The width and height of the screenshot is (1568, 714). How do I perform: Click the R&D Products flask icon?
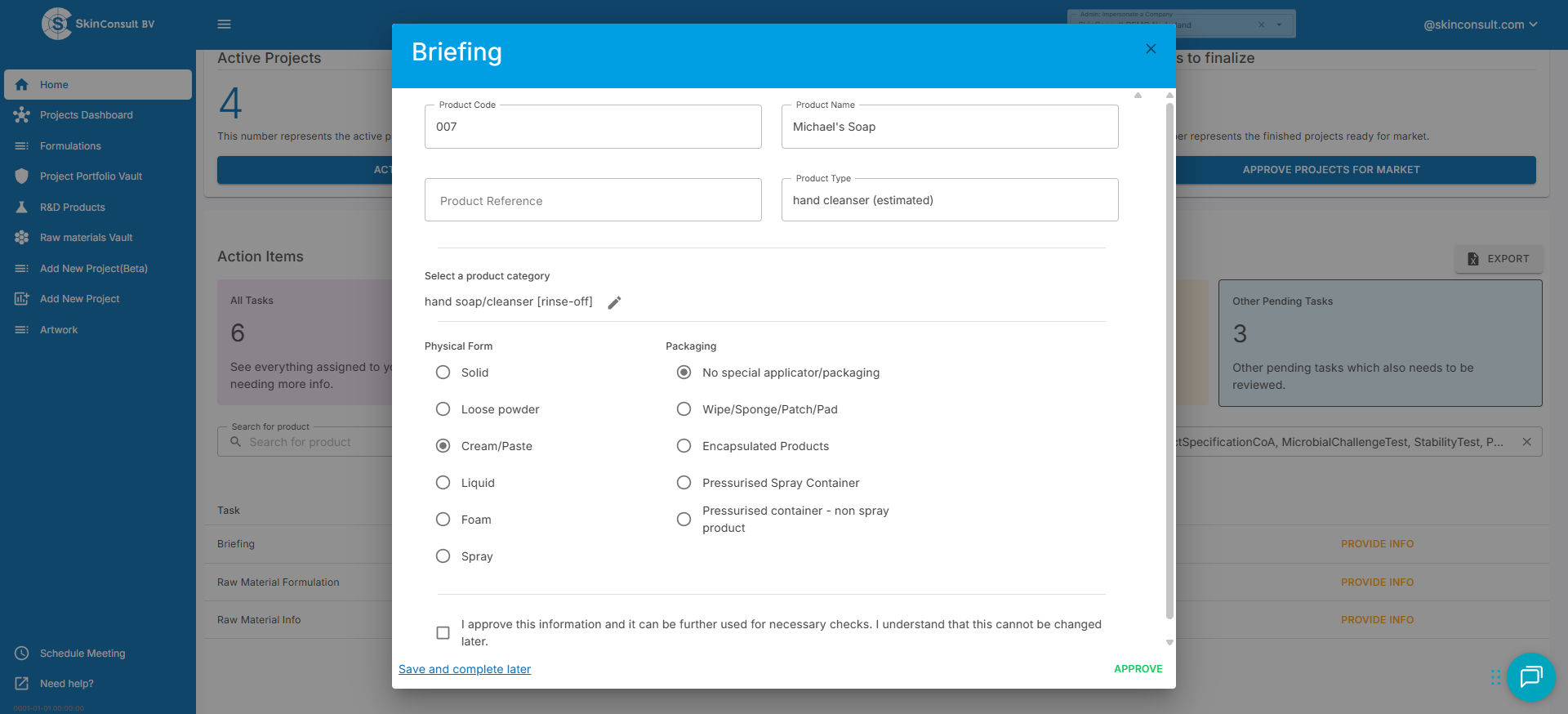click(x=22, y=208)
